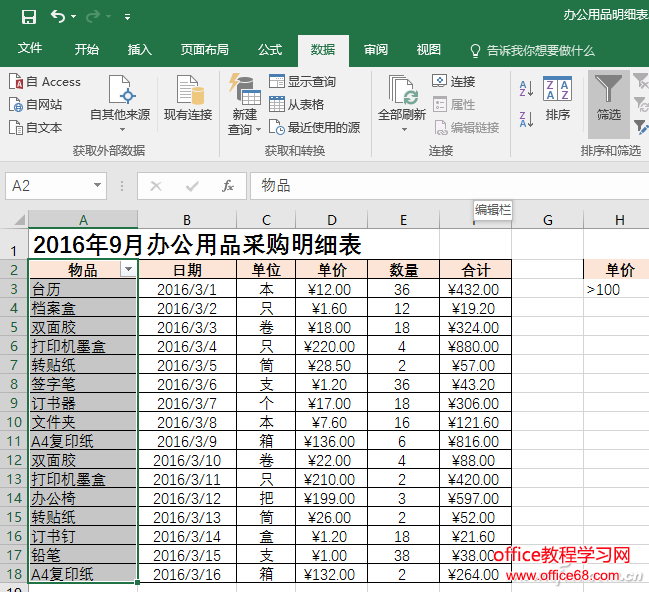Screen dimensions: 649x592
Task: Click the insert function fx icon
Action: click(228, 186)
